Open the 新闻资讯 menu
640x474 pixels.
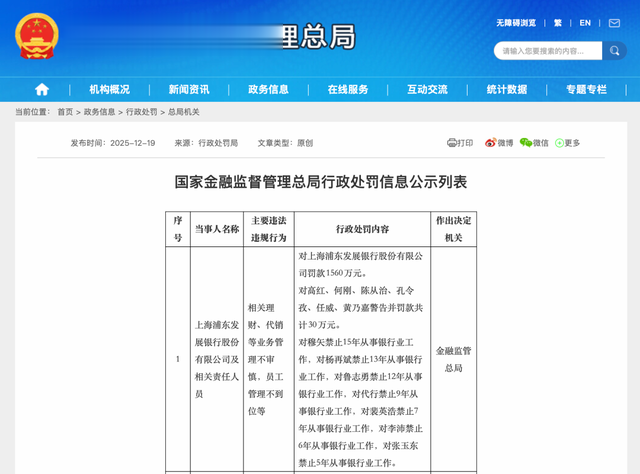(x=189, y=89)
